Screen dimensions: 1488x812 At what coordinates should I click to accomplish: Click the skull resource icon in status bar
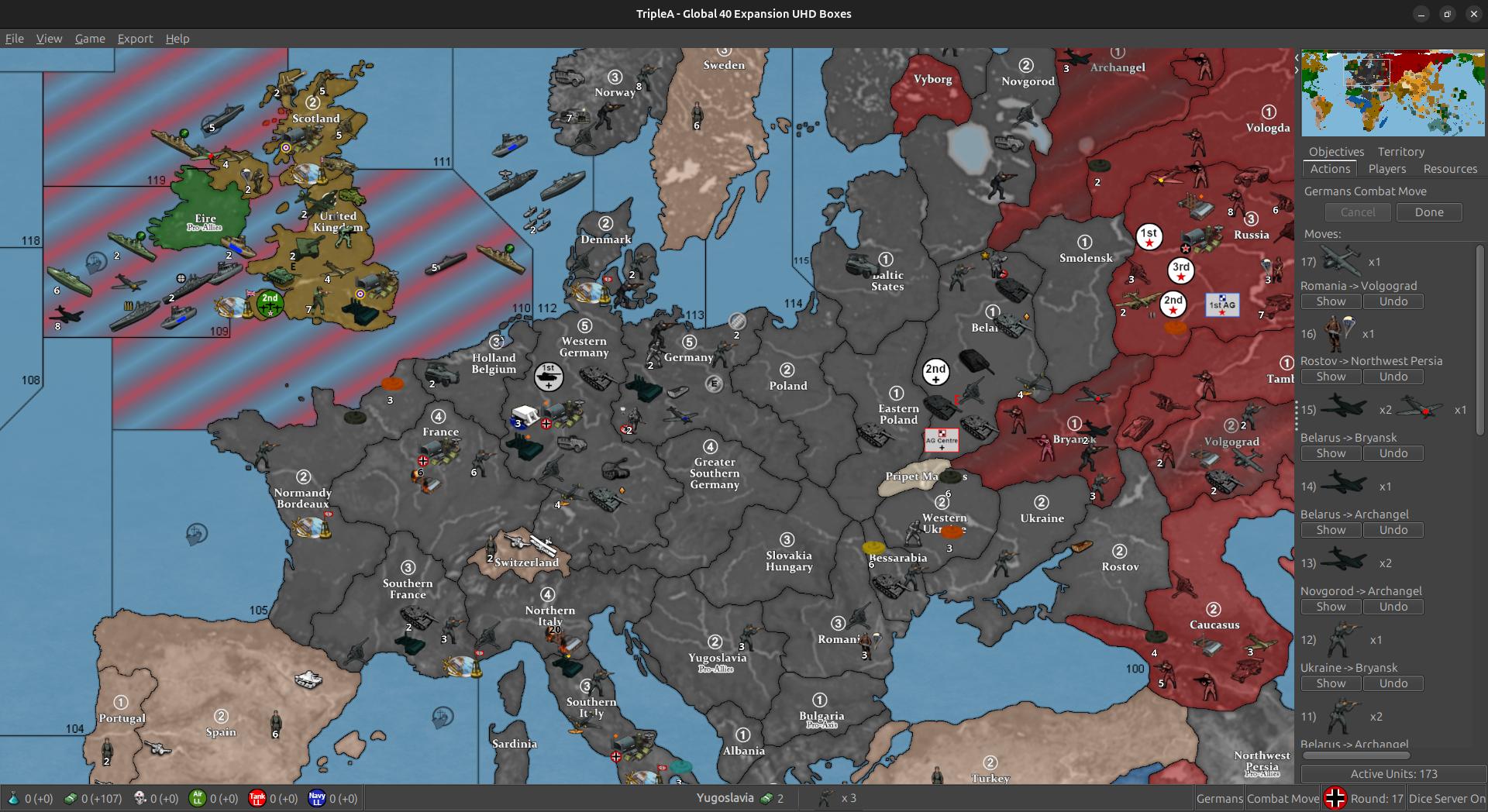point(140,798)
